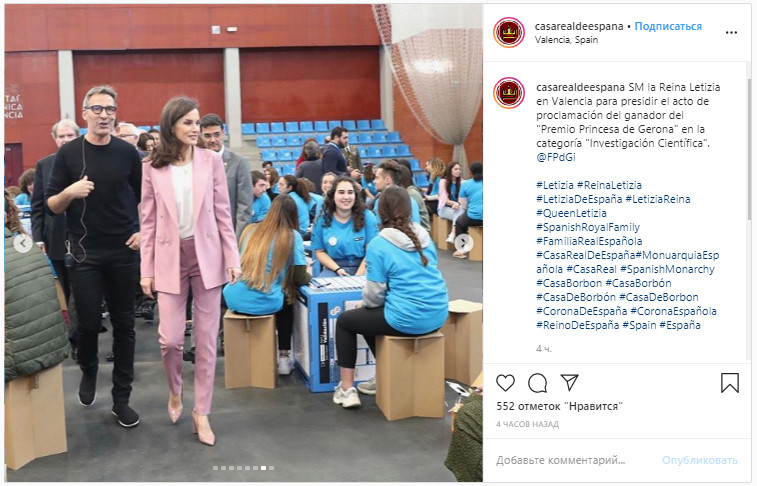Image resolution: width=757 pixels, height=486 pixels.
Task: Open comments with the speech bubble icon
Action: point(537,383)
